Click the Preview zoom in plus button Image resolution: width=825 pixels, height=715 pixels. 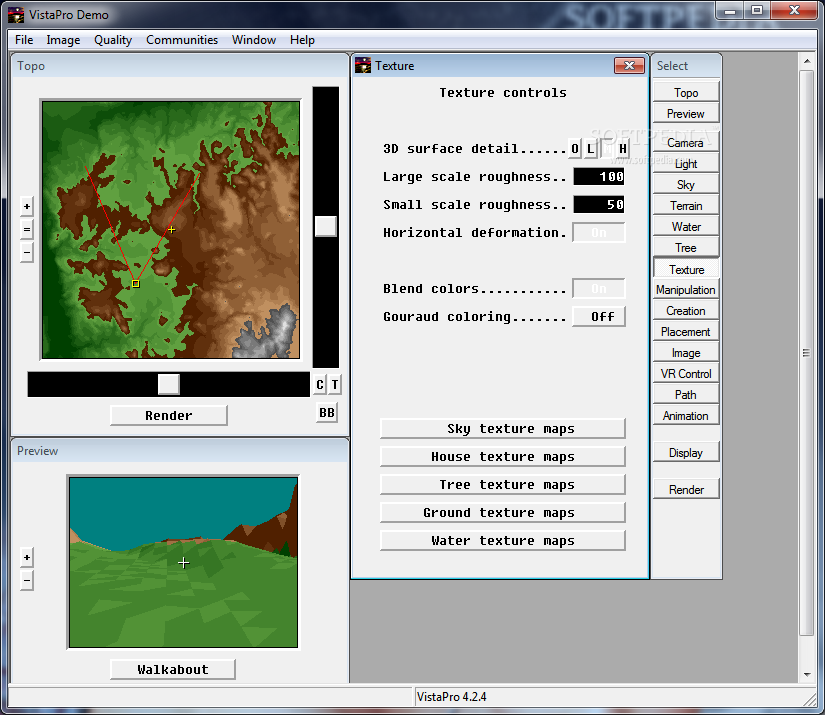pyautogui.click(x=27, y=558)
